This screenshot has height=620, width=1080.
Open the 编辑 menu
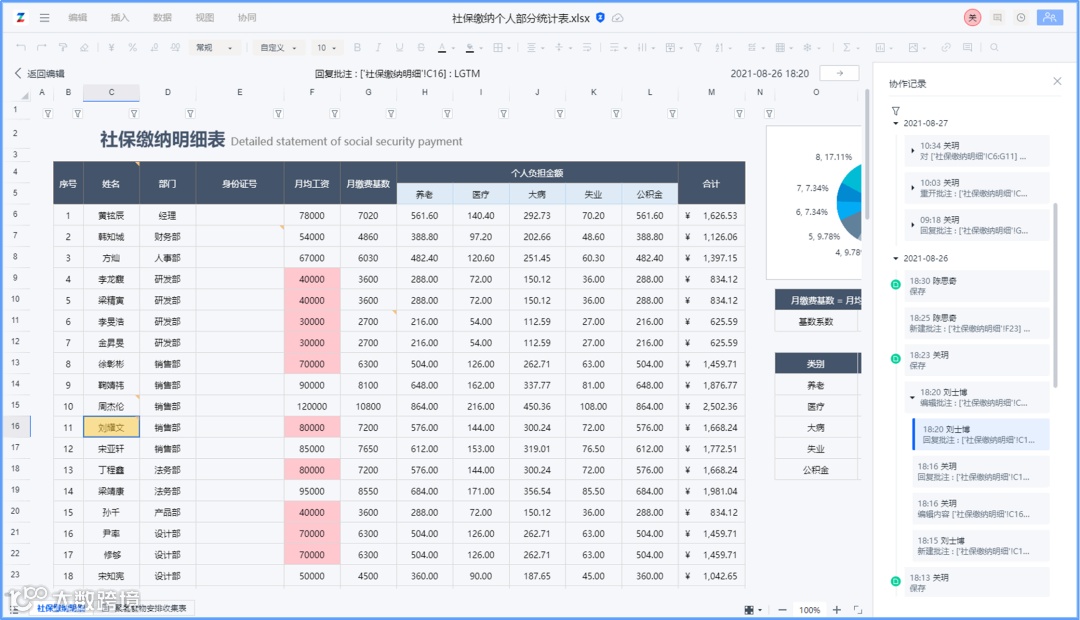click(x=77, y=18)
